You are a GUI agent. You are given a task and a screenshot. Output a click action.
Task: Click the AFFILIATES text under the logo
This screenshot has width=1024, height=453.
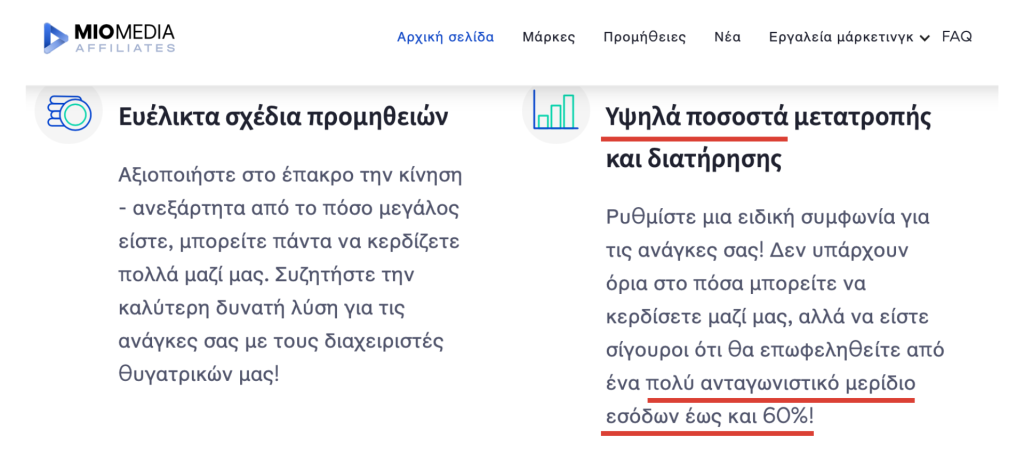[124, 47]
